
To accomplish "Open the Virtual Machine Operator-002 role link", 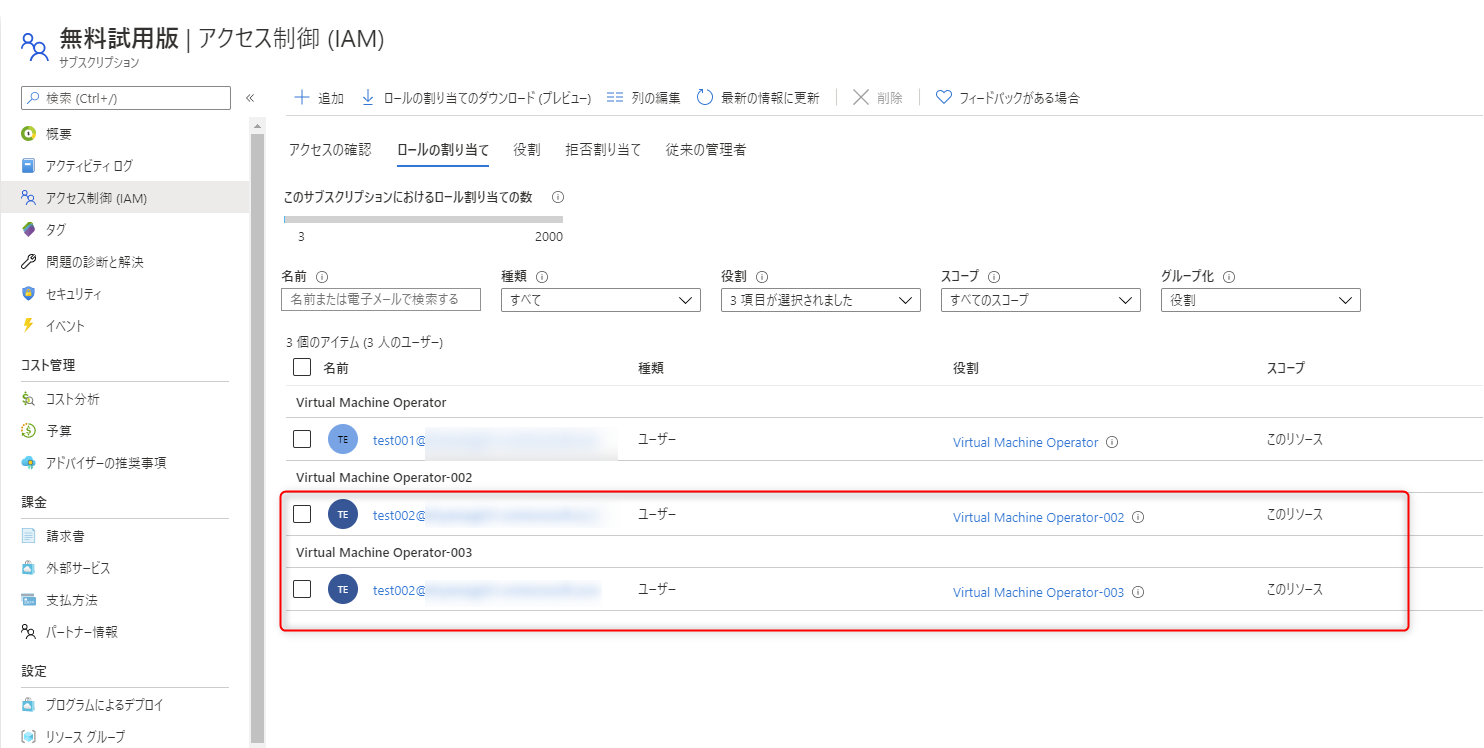I will [x=1038, y=518].
